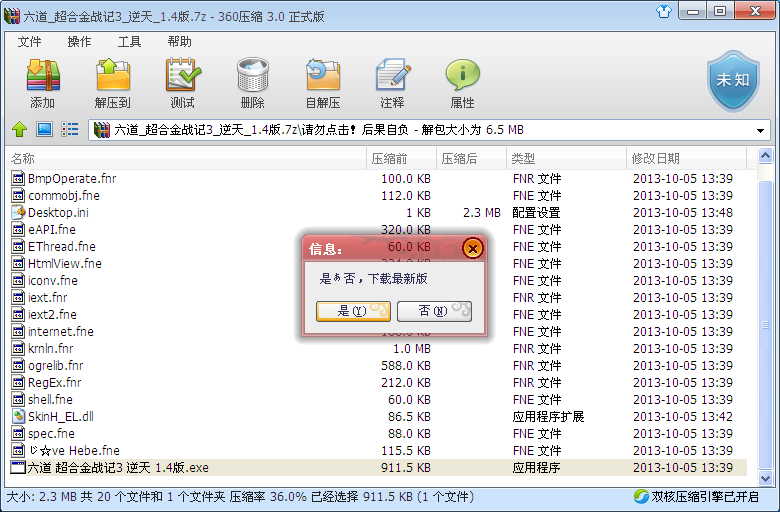Viewport: 780px width, 512px height.
Task: Open the 工具 menu
Action: click(129, 41)
